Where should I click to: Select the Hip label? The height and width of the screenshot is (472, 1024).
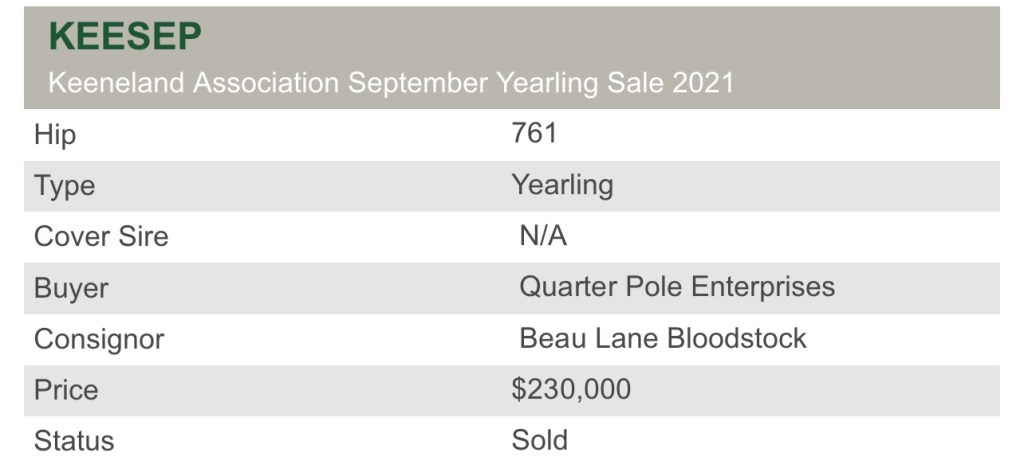[x=54, y=135]
